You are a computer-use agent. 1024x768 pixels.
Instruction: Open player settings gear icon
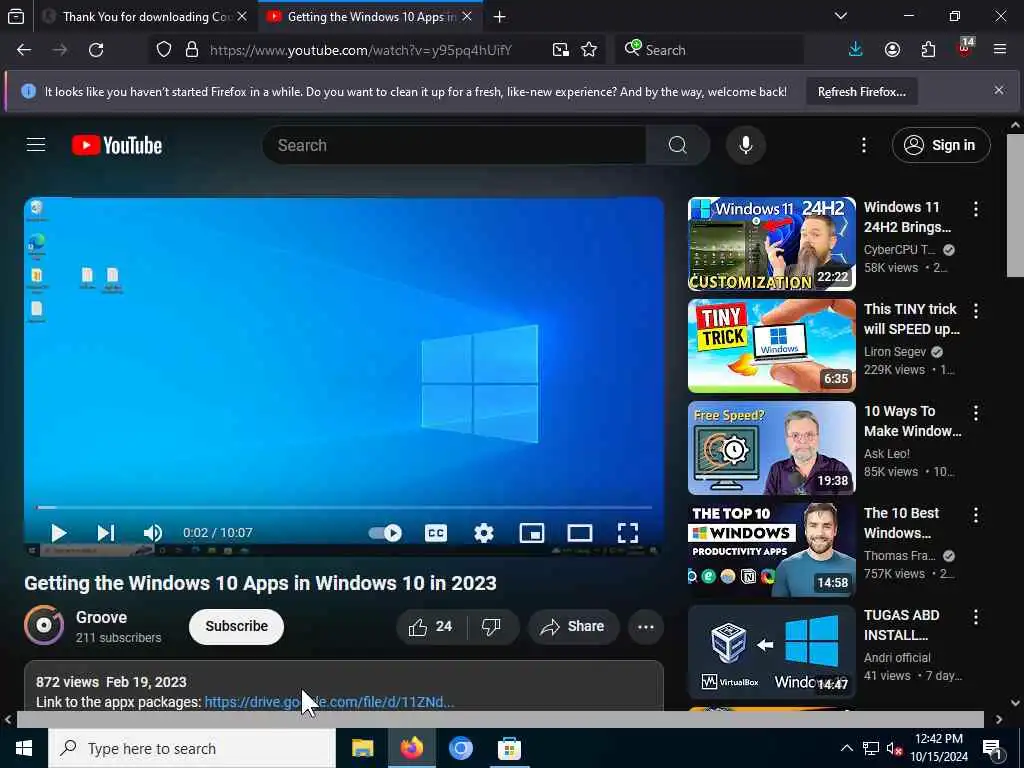[x=483, y=533]
